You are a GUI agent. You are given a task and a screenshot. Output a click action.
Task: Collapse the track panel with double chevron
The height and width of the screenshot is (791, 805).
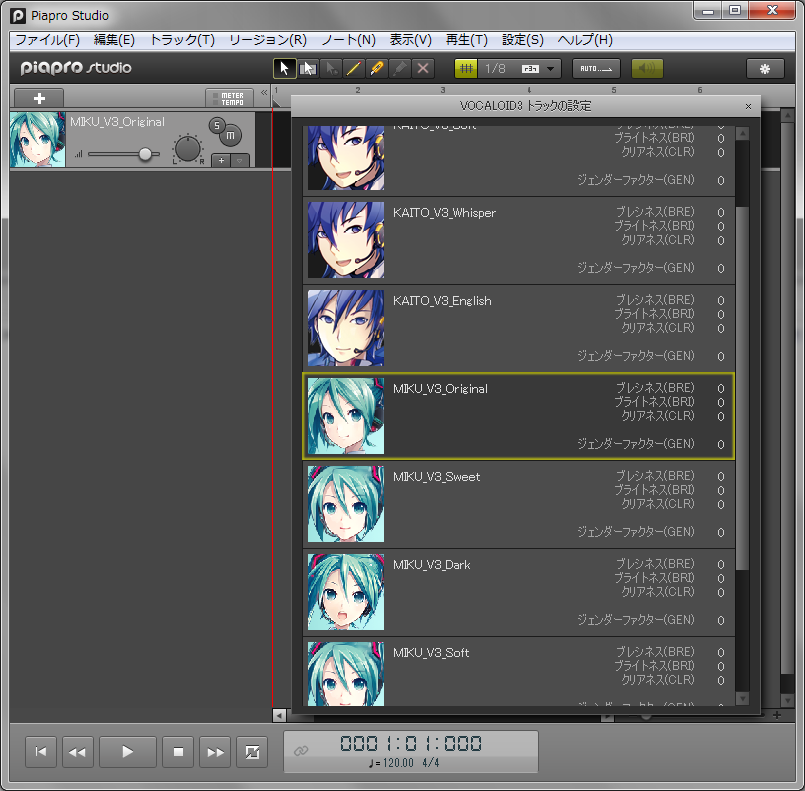(x=264, y=93)
